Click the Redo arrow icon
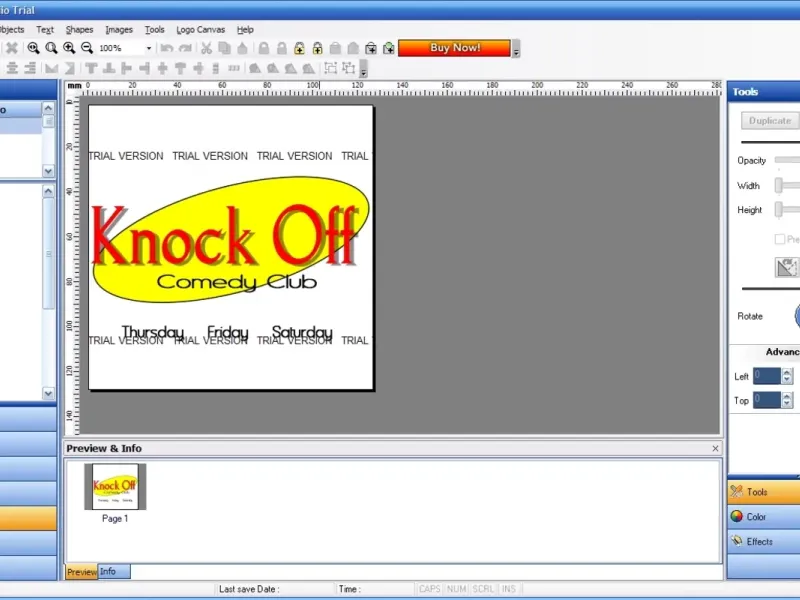This screenshot has height=600, width=800. tap(185, 48)
